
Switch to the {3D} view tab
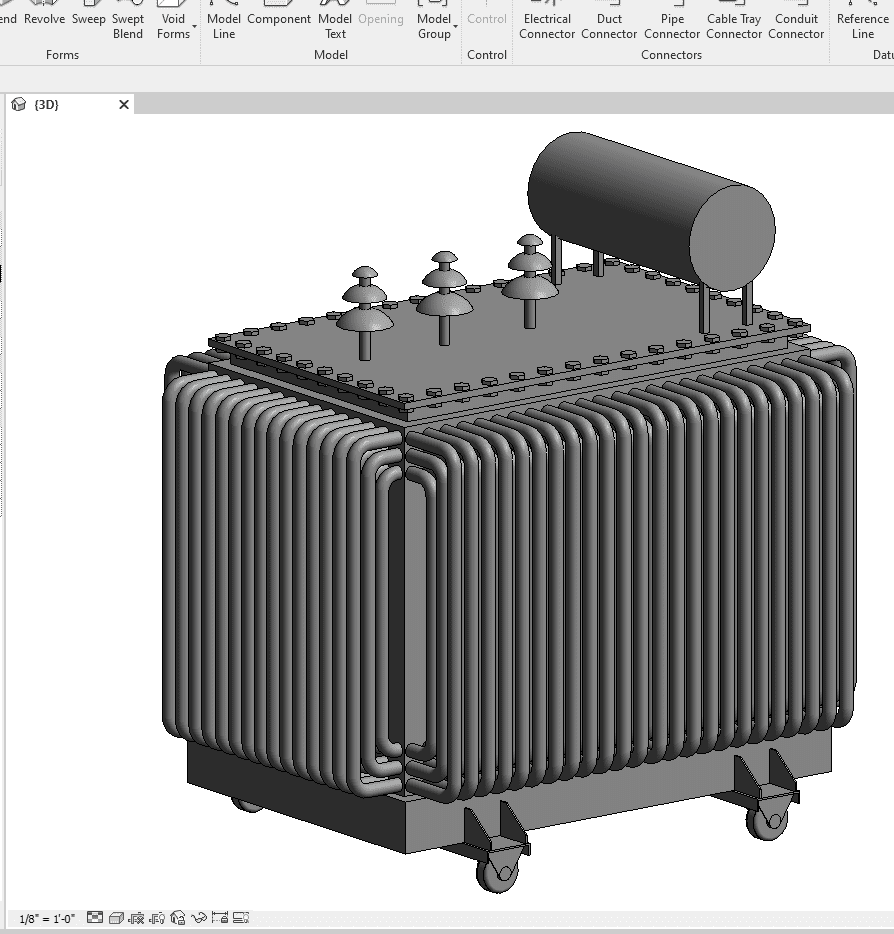coord(47,104)
